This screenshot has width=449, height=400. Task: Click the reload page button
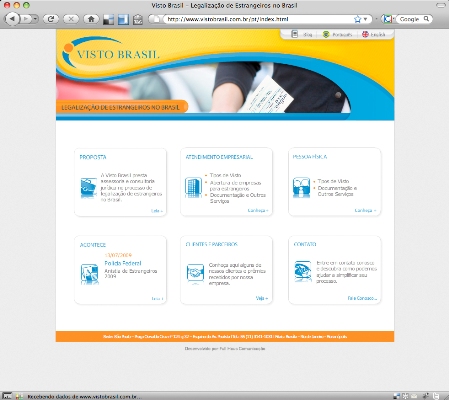coord(51,19)
